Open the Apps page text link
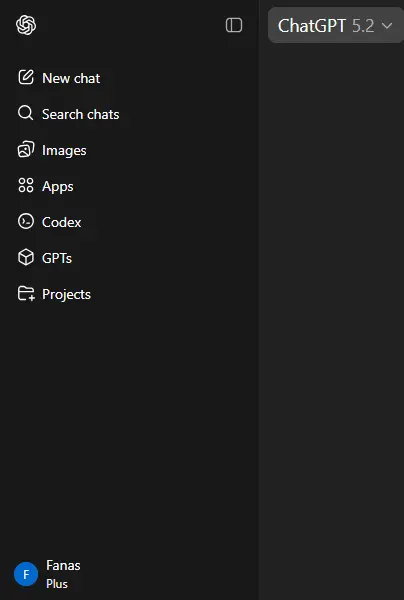Viewport: 404px width, 600px height. pos(57,187)
